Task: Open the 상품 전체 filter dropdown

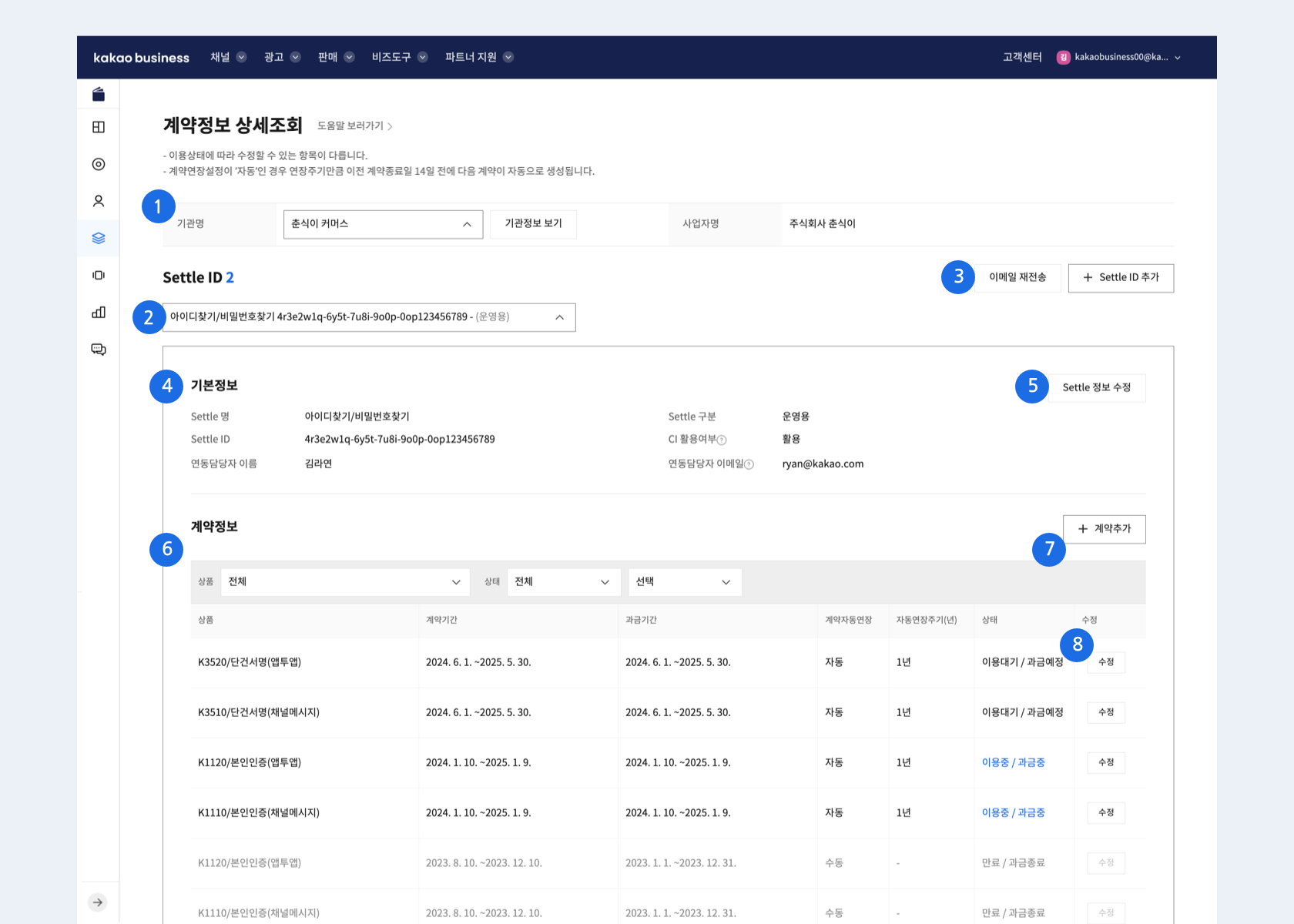Action: click(x=344, y=582)
